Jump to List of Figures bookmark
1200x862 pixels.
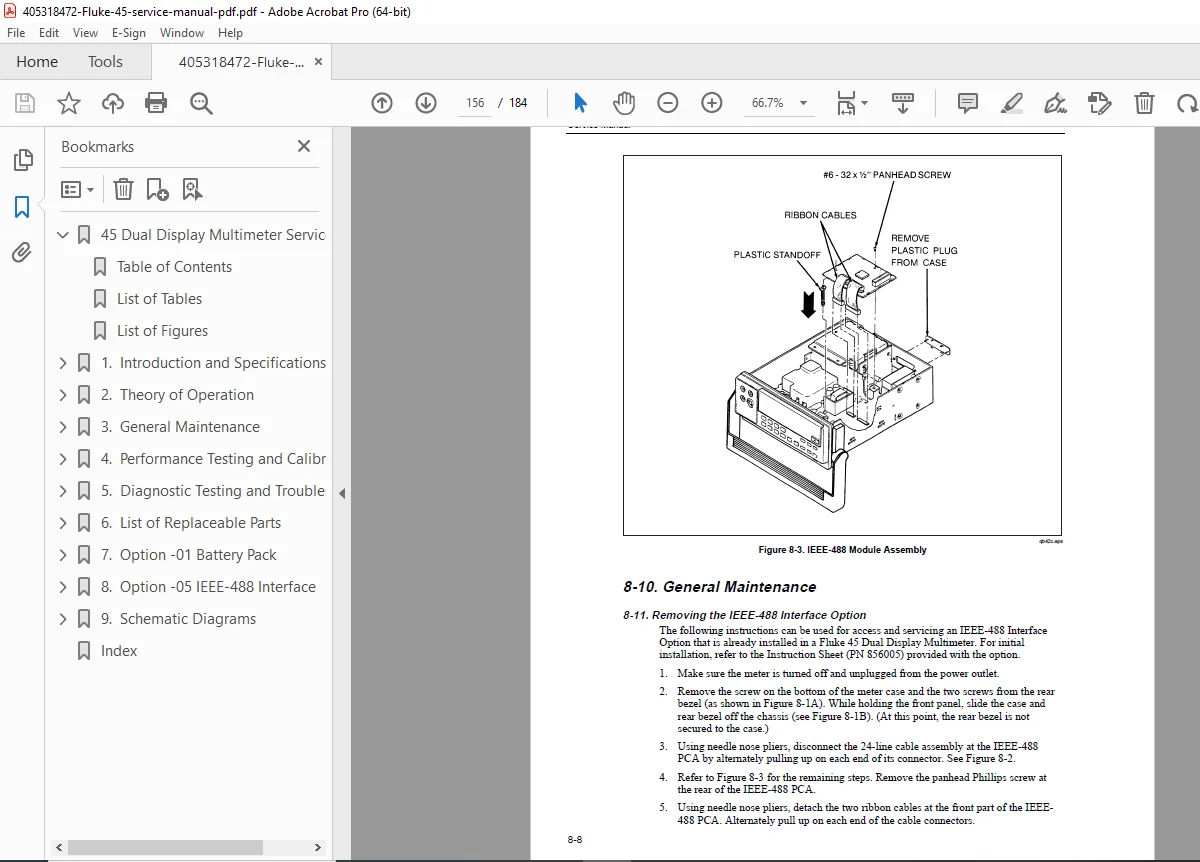click(x=162, y=331)
